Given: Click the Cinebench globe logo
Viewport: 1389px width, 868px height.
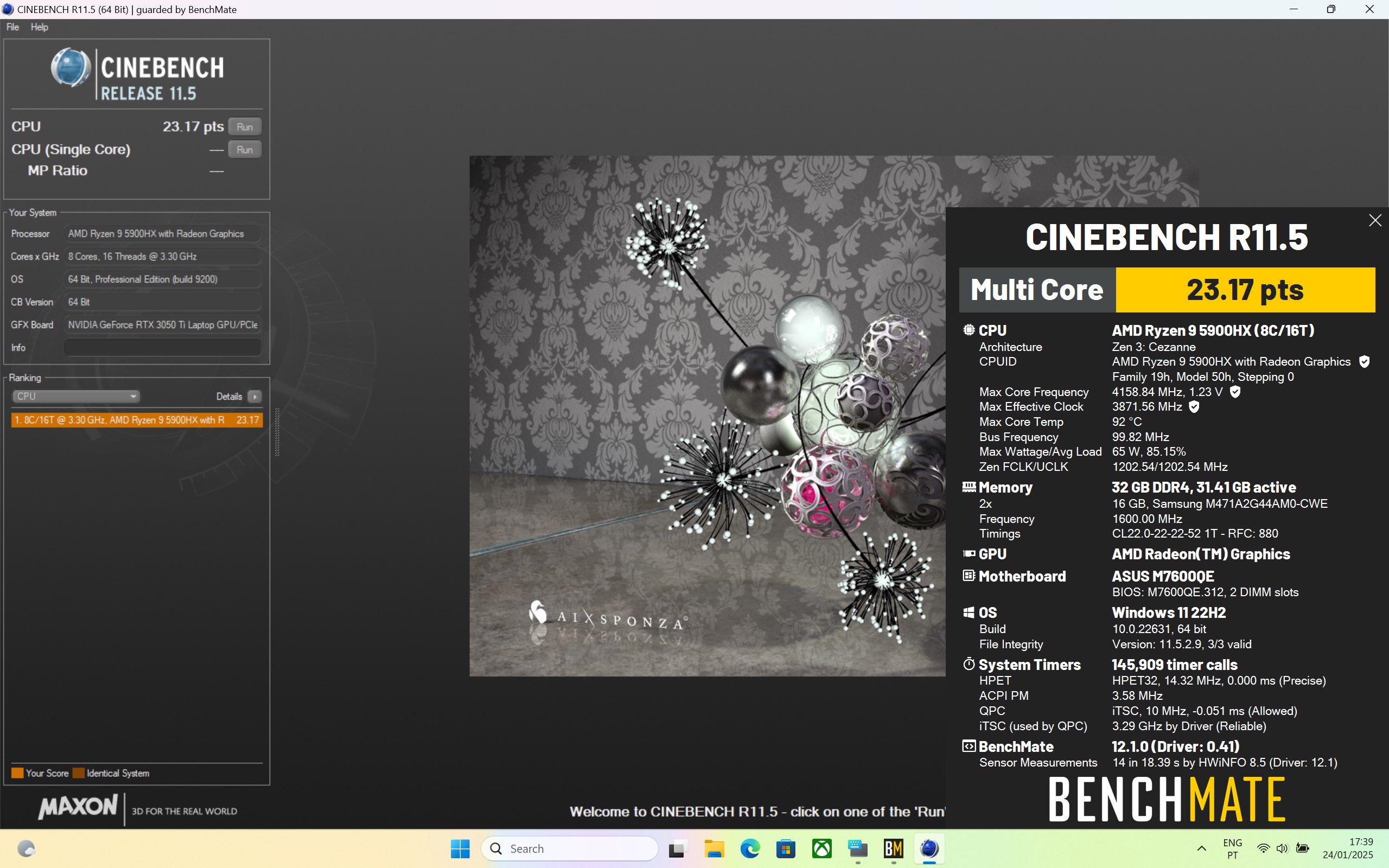Looking at the screenshot, I should click(x=71, y=67).
